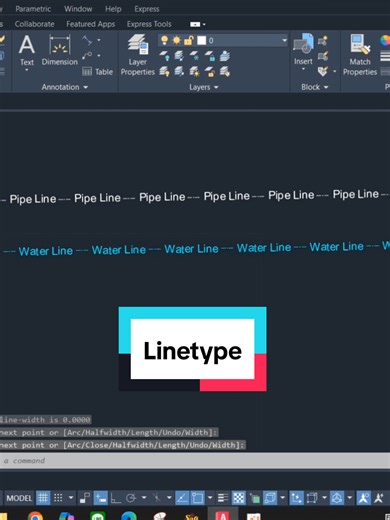
Task: Click the Selection Cycling status icon
Action: [x=255, y=498]
